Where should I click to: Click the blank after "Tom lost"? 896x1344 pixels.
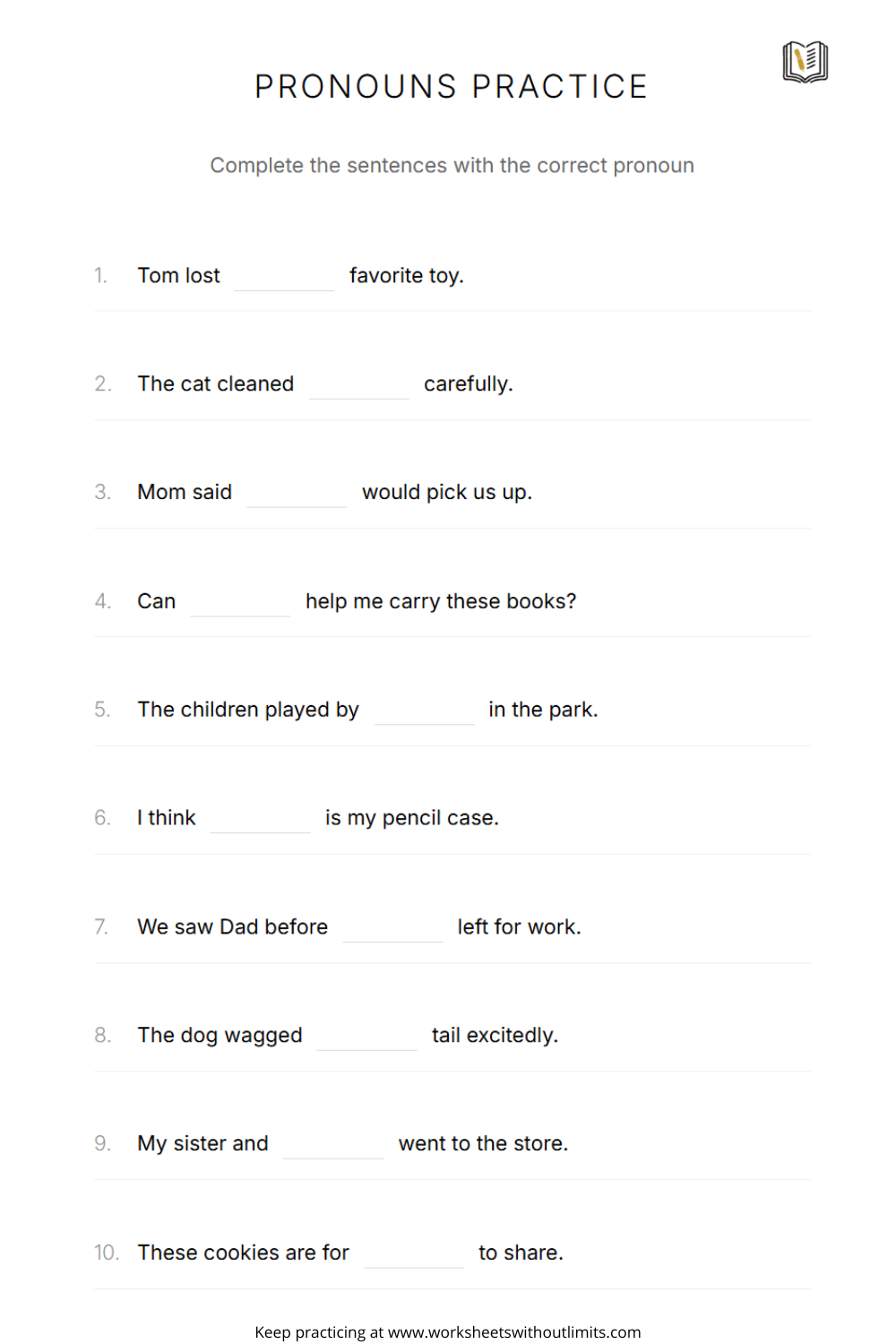[284, 277]
